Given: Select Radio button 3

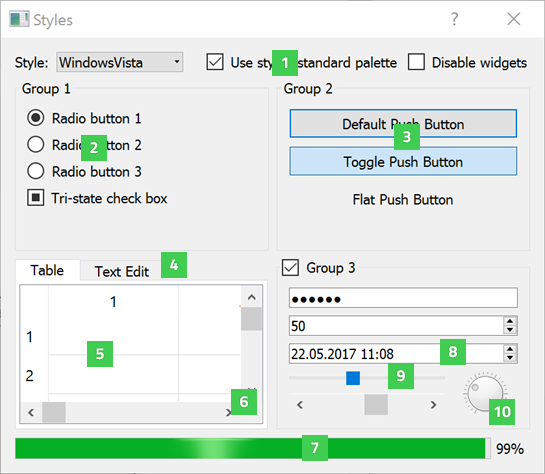Looking at the screenshot, I should [35, 171].
